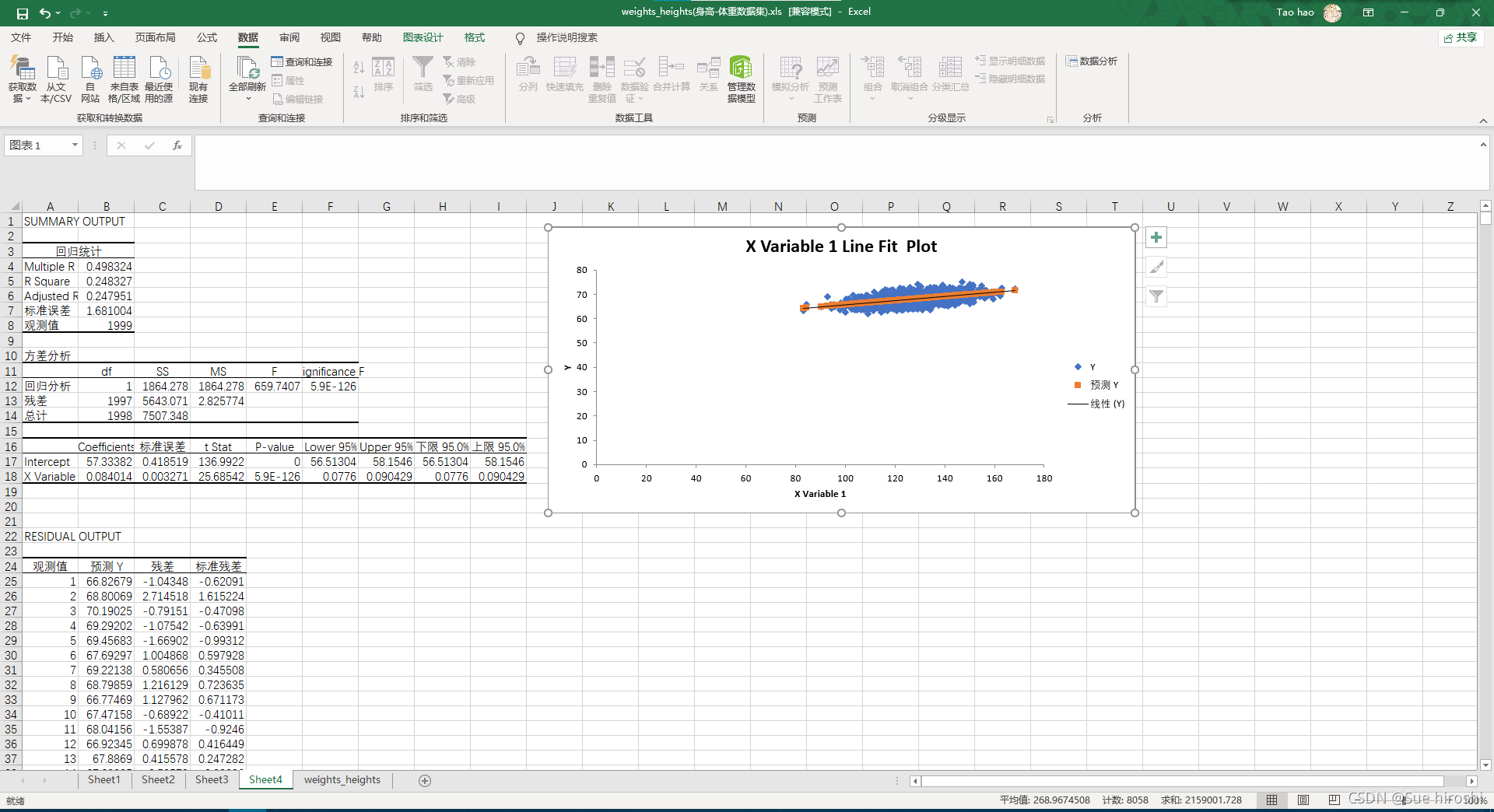Click the Y series legend entry
The width and height of the screenshot is (1494, 812).
tap(1085, 366)
